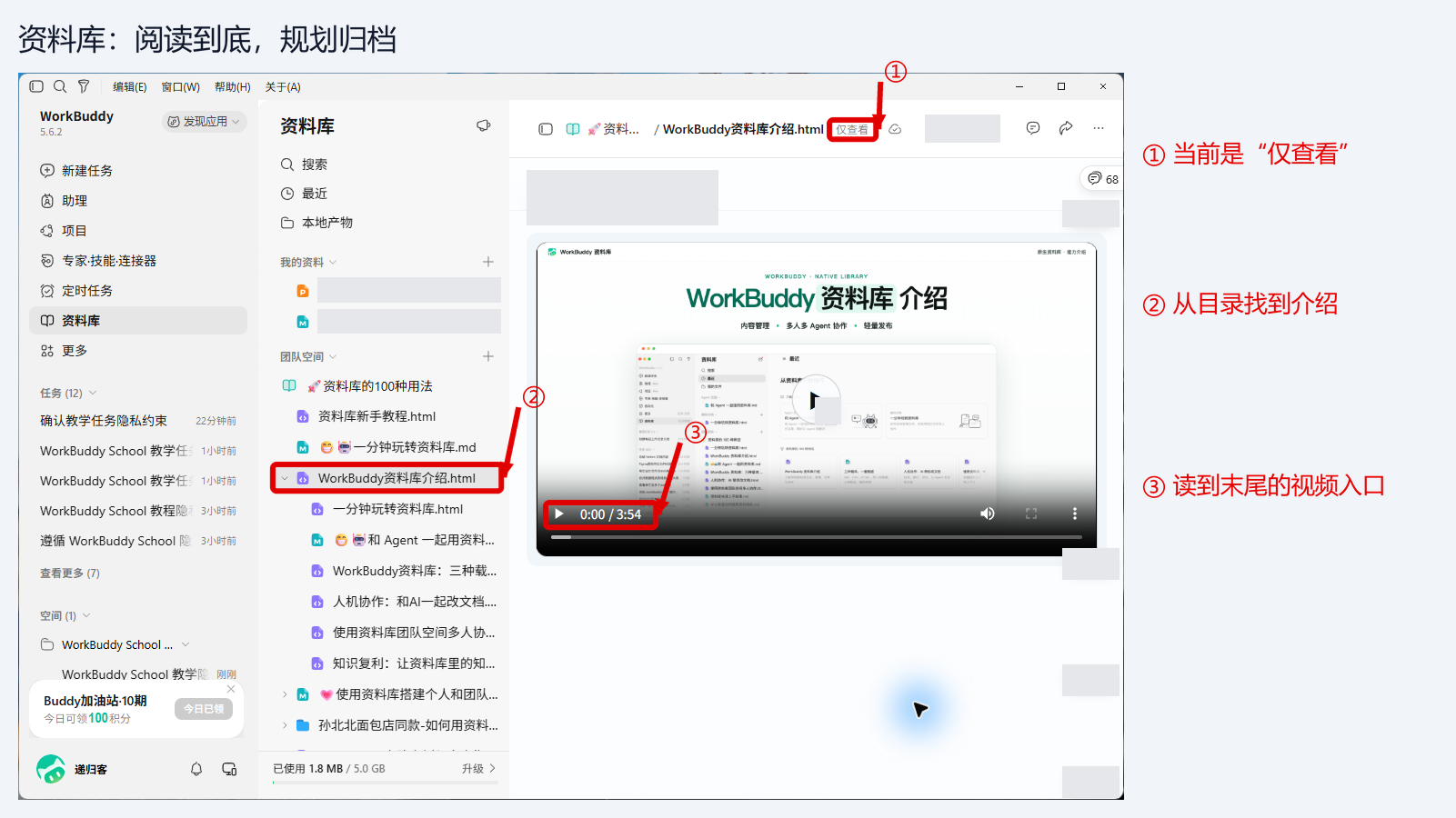
Task: Open 更多 in the sidebar
Action: (x=138, y=350)
